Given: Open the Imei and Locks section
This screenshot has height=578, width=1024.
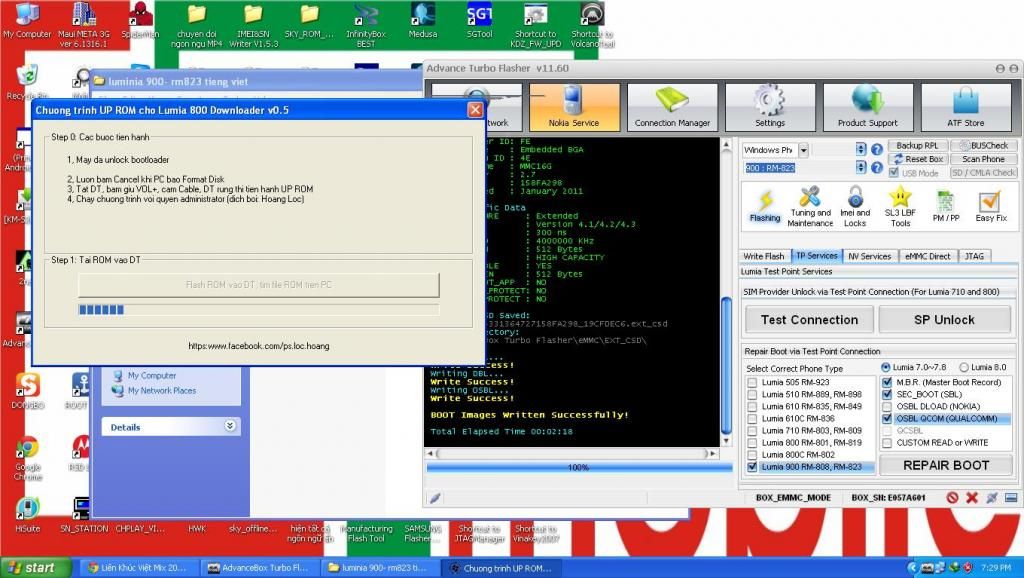Looking at the screenshot, I should click(x=855, y=206).
